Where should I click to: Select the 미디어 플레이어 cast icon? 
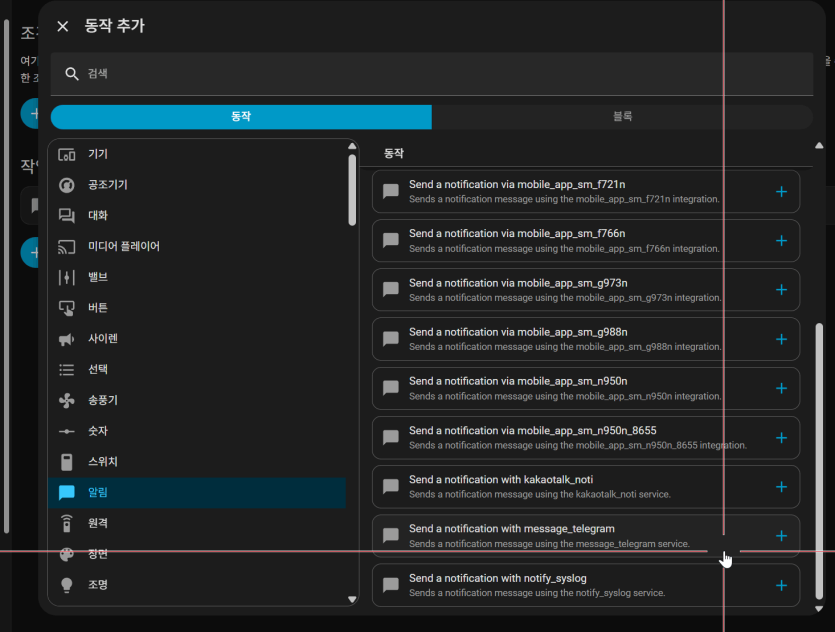tap(67, 247)
